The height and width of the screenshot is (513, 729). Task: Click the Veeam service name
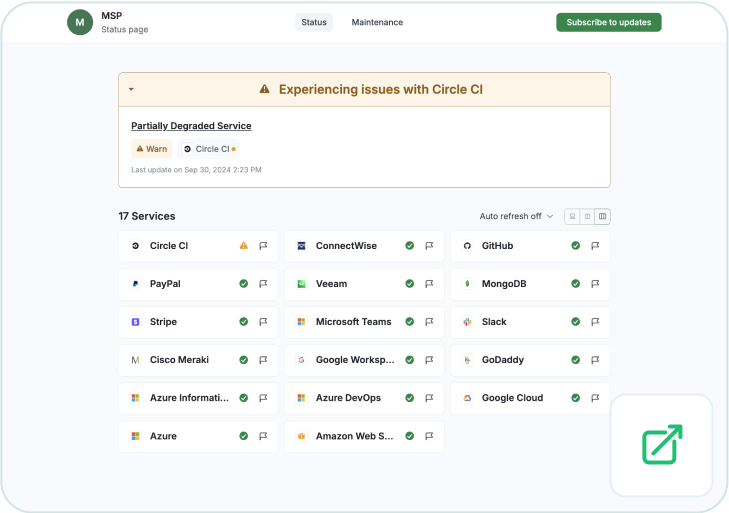tap(331, 284)
